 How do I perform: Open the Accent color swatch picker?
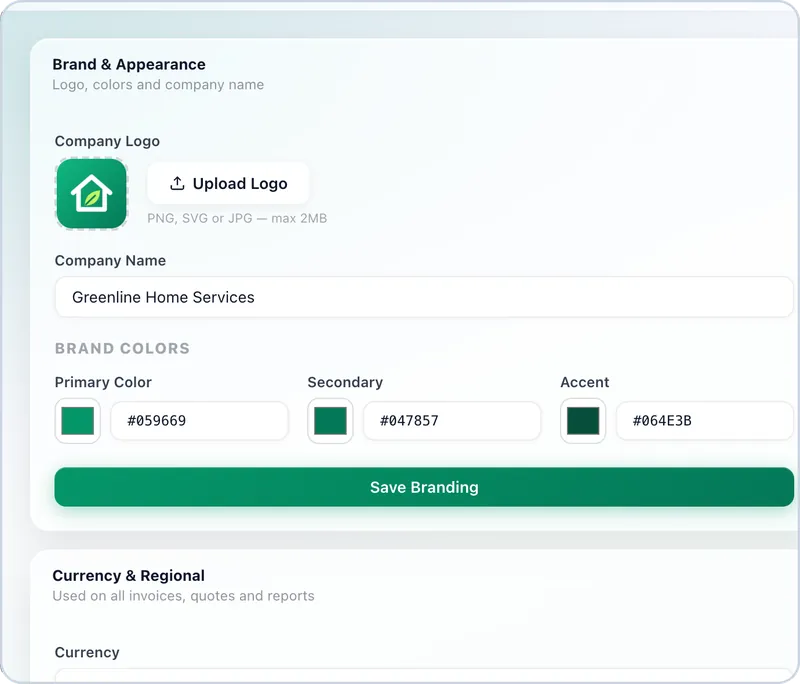click(583, 421)
